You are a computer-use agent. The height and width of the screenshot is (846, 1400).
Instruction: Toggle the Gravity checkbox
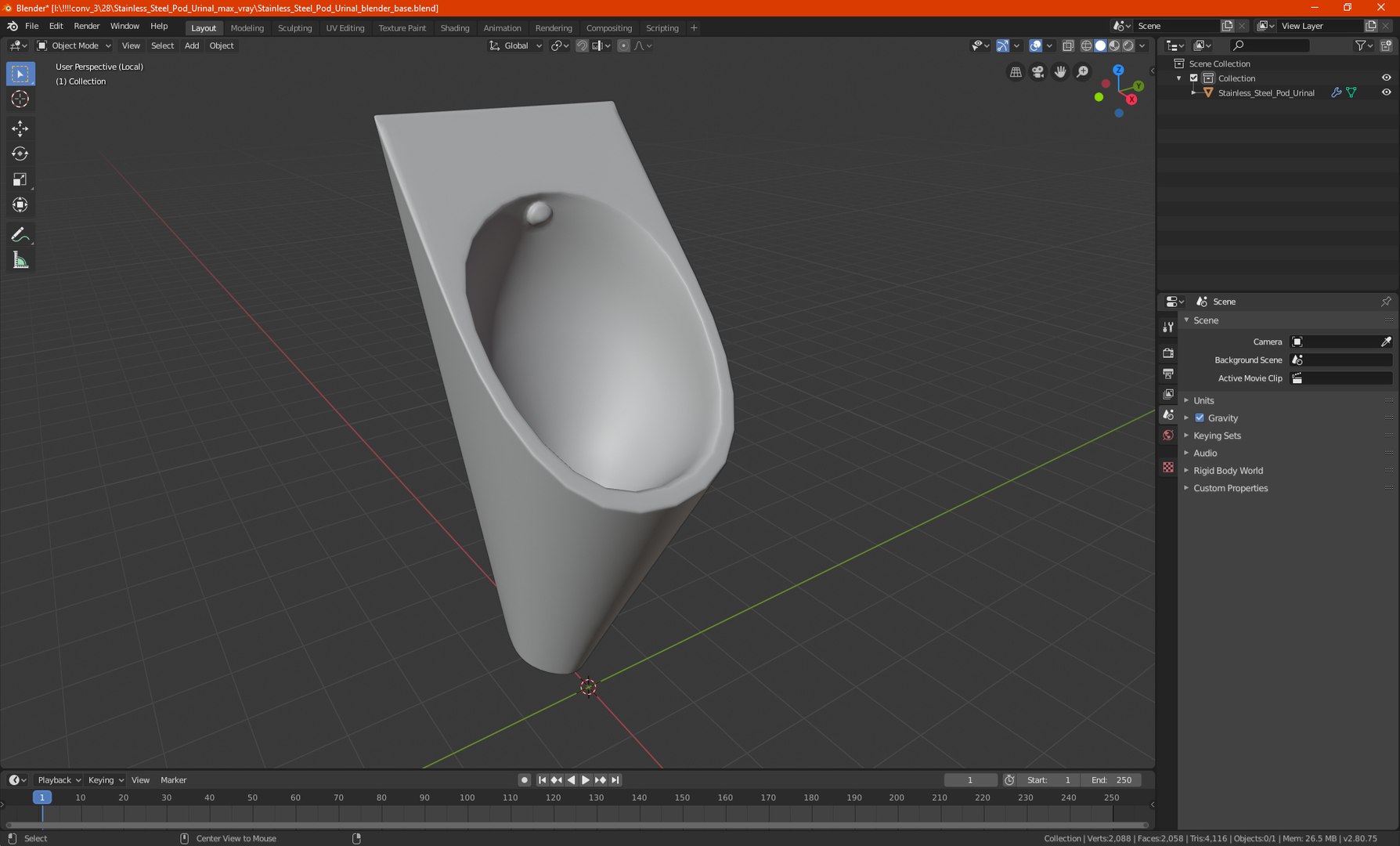1200,418
